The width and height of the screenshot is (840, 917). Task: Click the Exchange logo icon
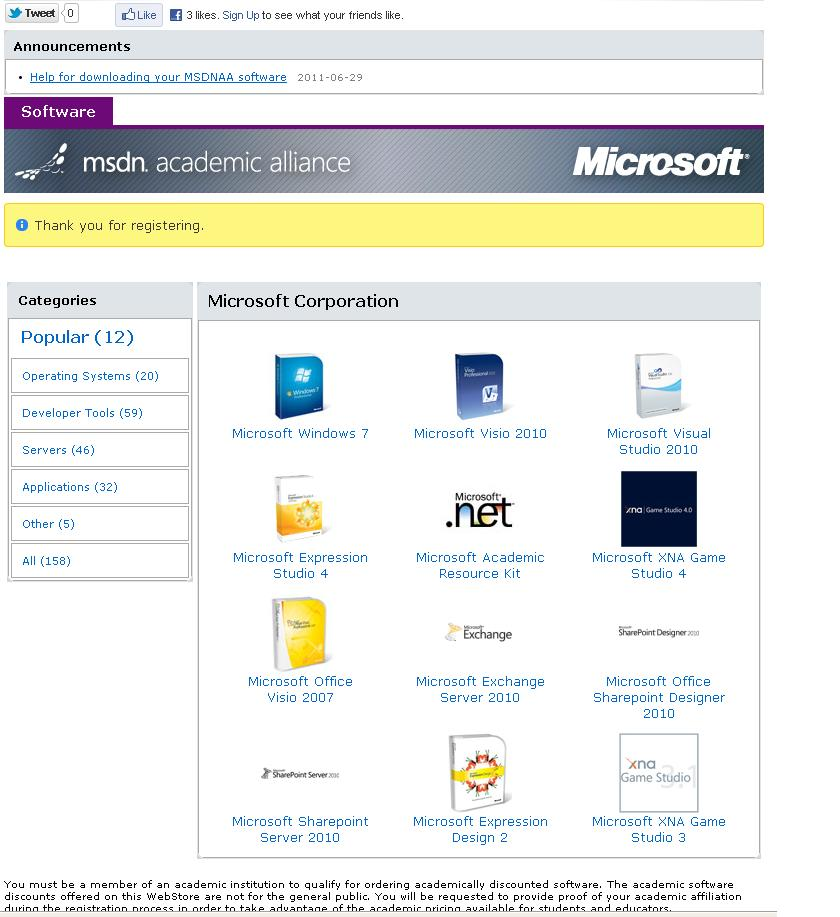[479, 633]
